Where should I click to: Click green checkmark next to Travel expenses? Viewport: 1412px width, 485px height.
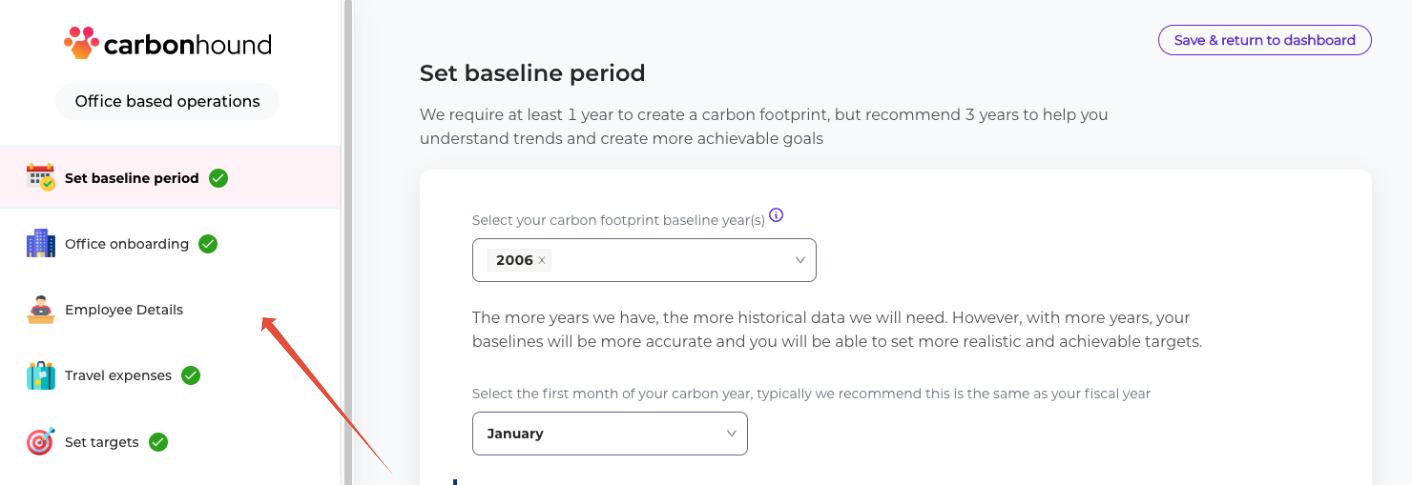click(x=191, y=376)
